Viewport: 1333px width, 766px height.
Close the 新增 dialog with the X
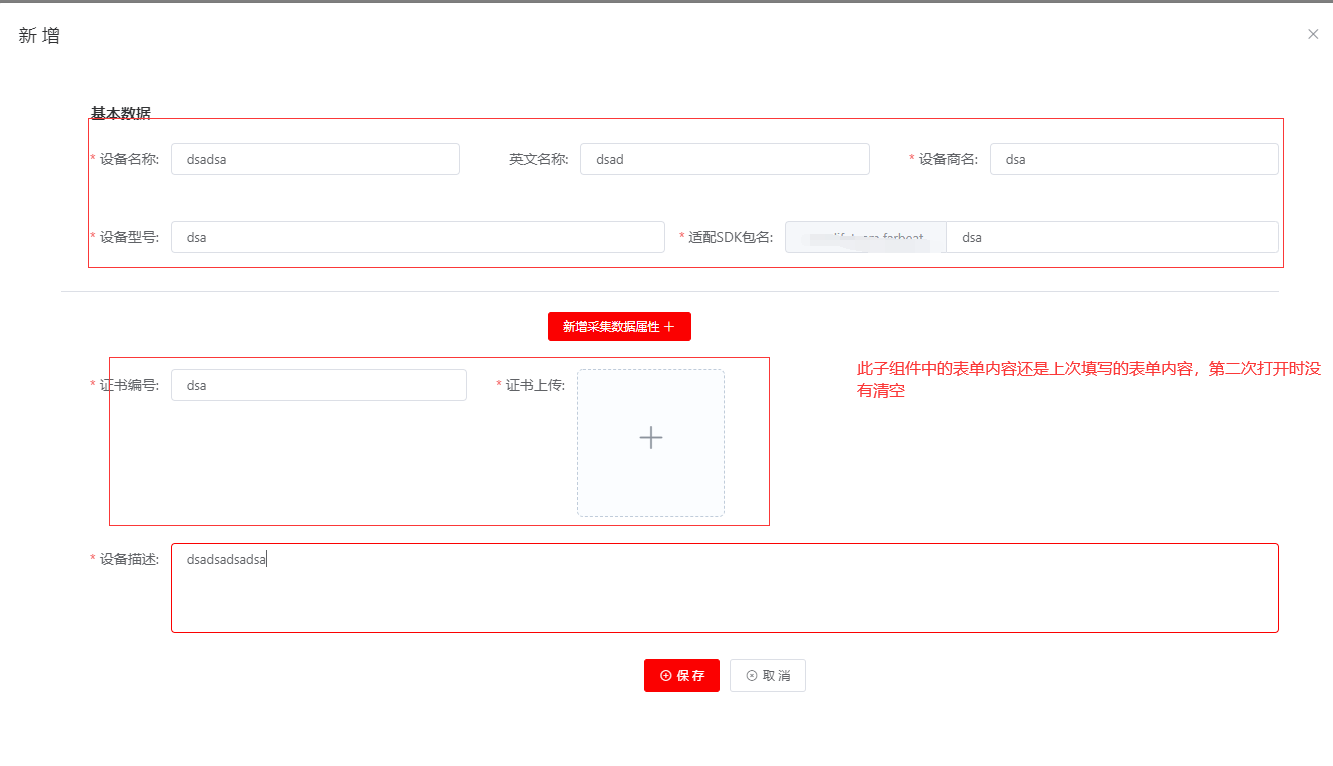click(1313, 34)
